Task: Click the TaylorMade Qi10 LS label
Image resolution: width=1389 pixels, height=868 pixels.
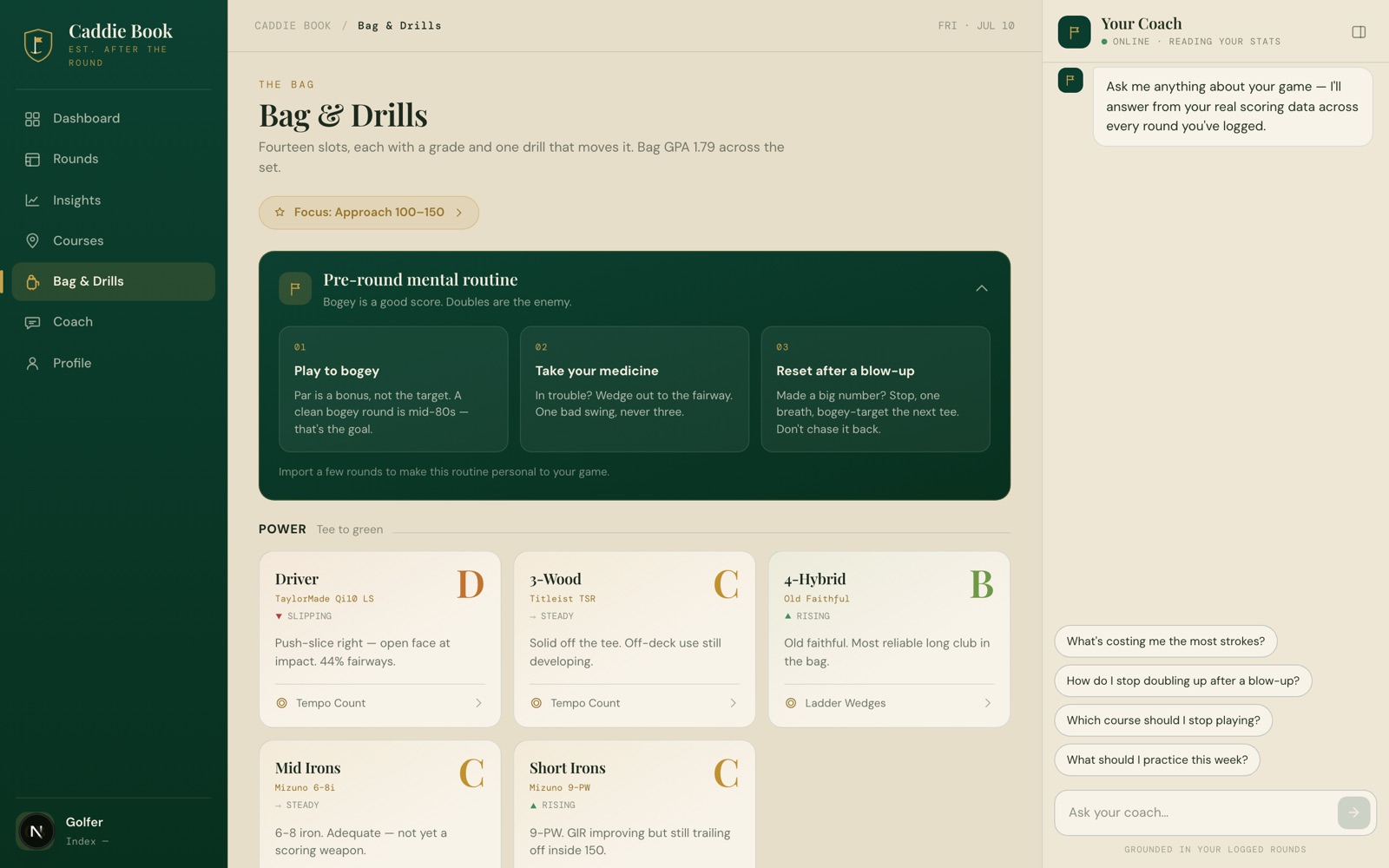Action: pyautogui.click(x=324, y=599)
